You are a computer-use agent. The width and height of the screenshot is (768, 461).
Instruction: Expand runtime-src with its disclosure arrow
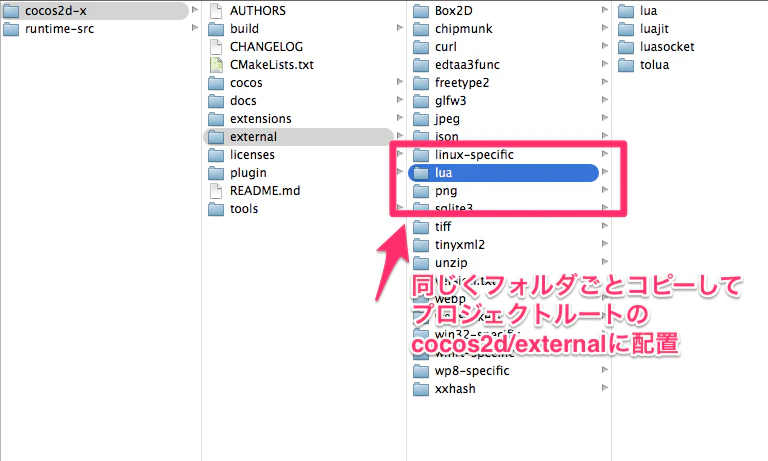tap(195, 28)
